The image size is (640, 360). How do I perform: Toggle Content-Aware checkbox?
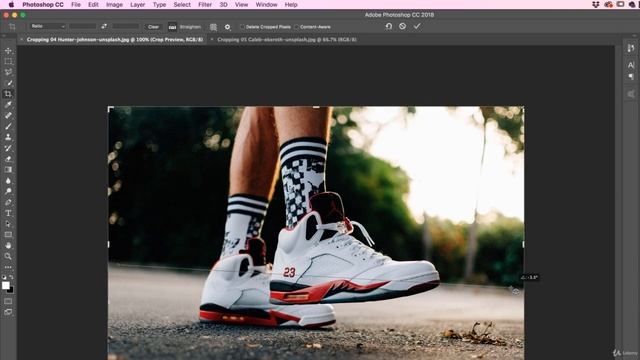coord(297,27)
